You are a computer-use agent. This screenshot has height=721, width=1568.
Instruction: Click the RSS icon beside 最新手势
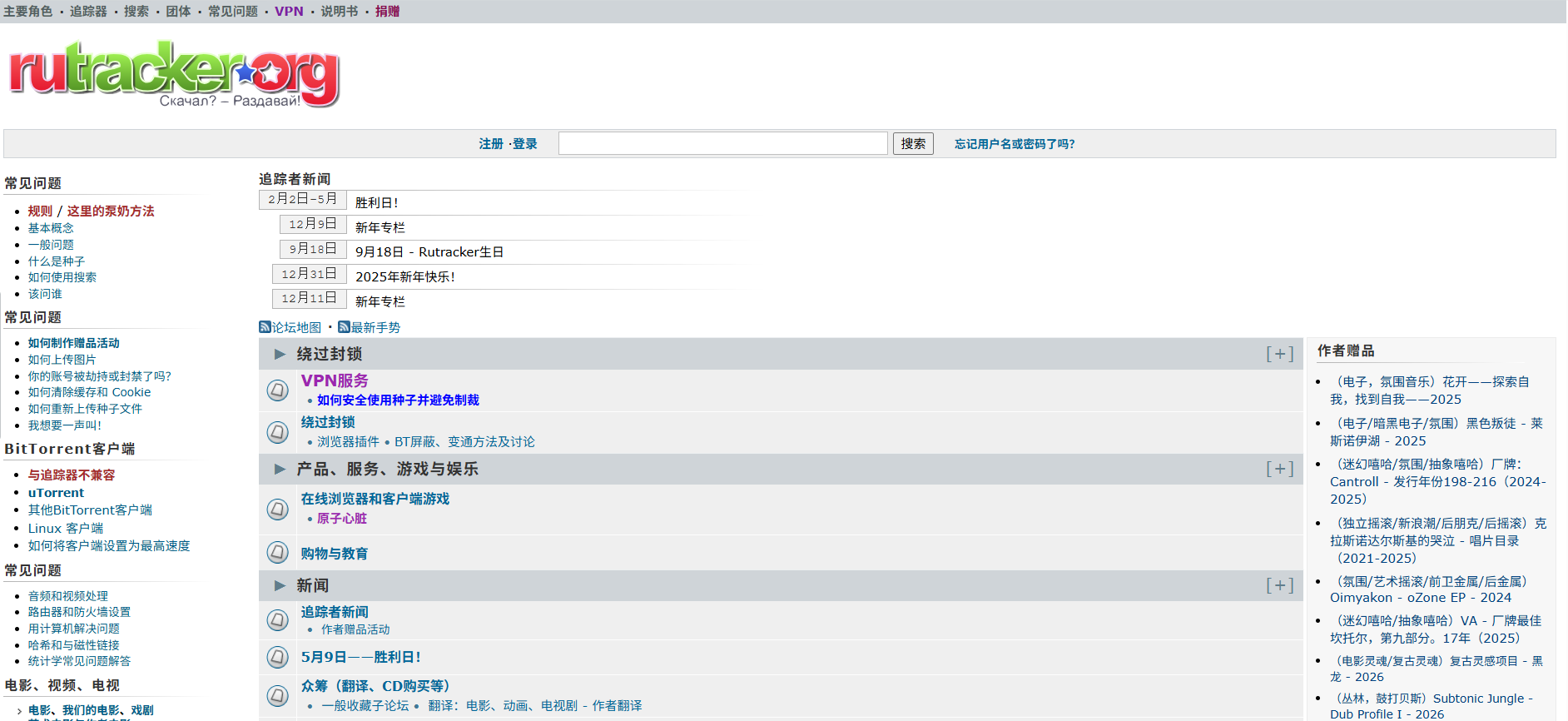344,327
